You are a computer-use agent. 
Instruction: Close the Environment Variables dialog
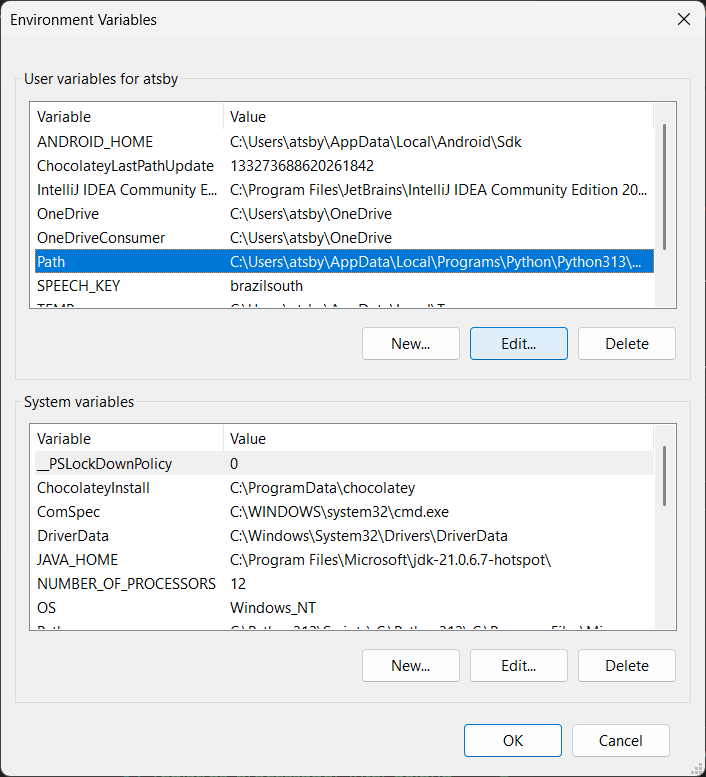click(x=683, y=19)
